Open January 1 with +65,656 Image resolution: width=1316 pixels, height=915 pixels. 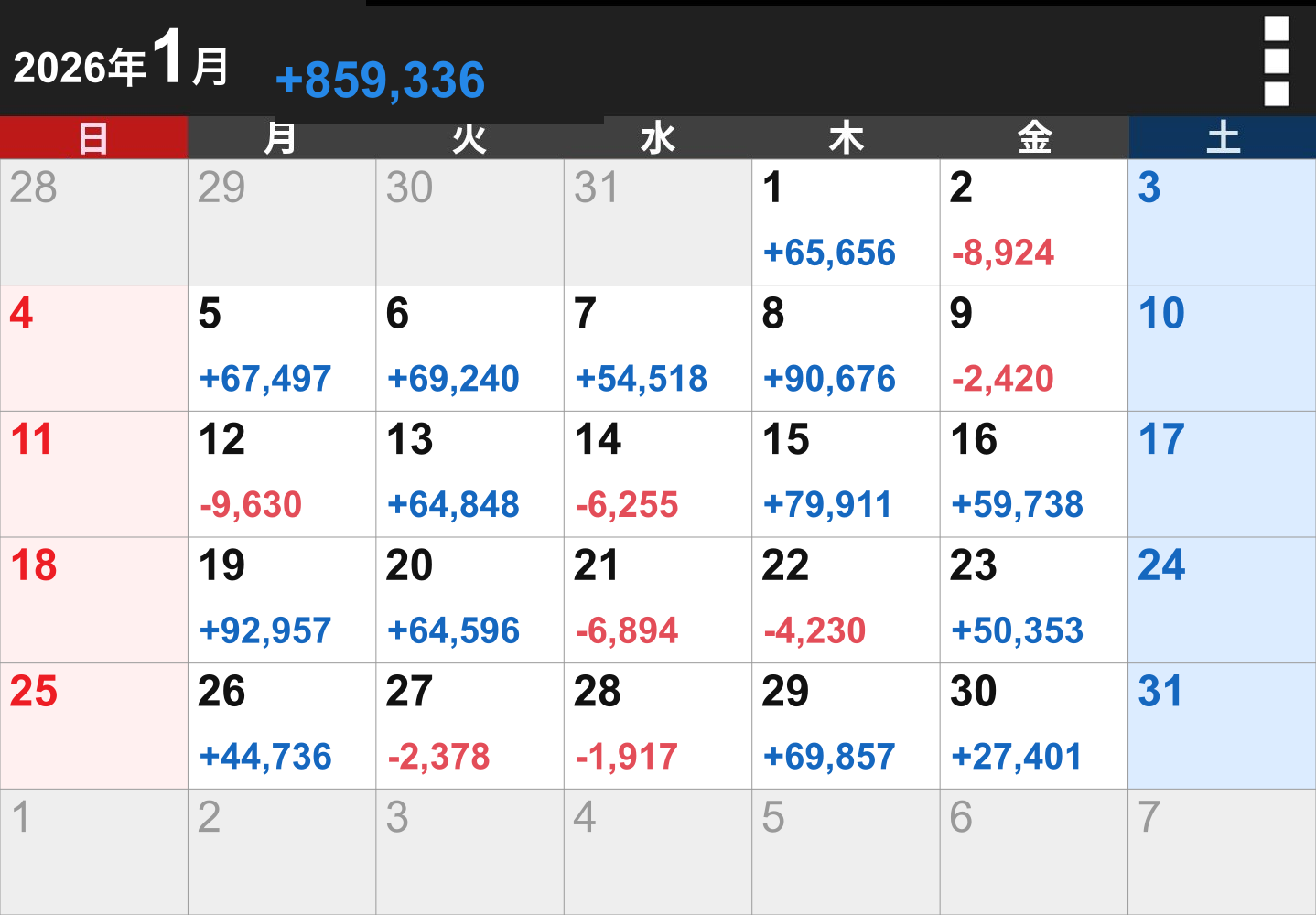[x=846, y=222]
